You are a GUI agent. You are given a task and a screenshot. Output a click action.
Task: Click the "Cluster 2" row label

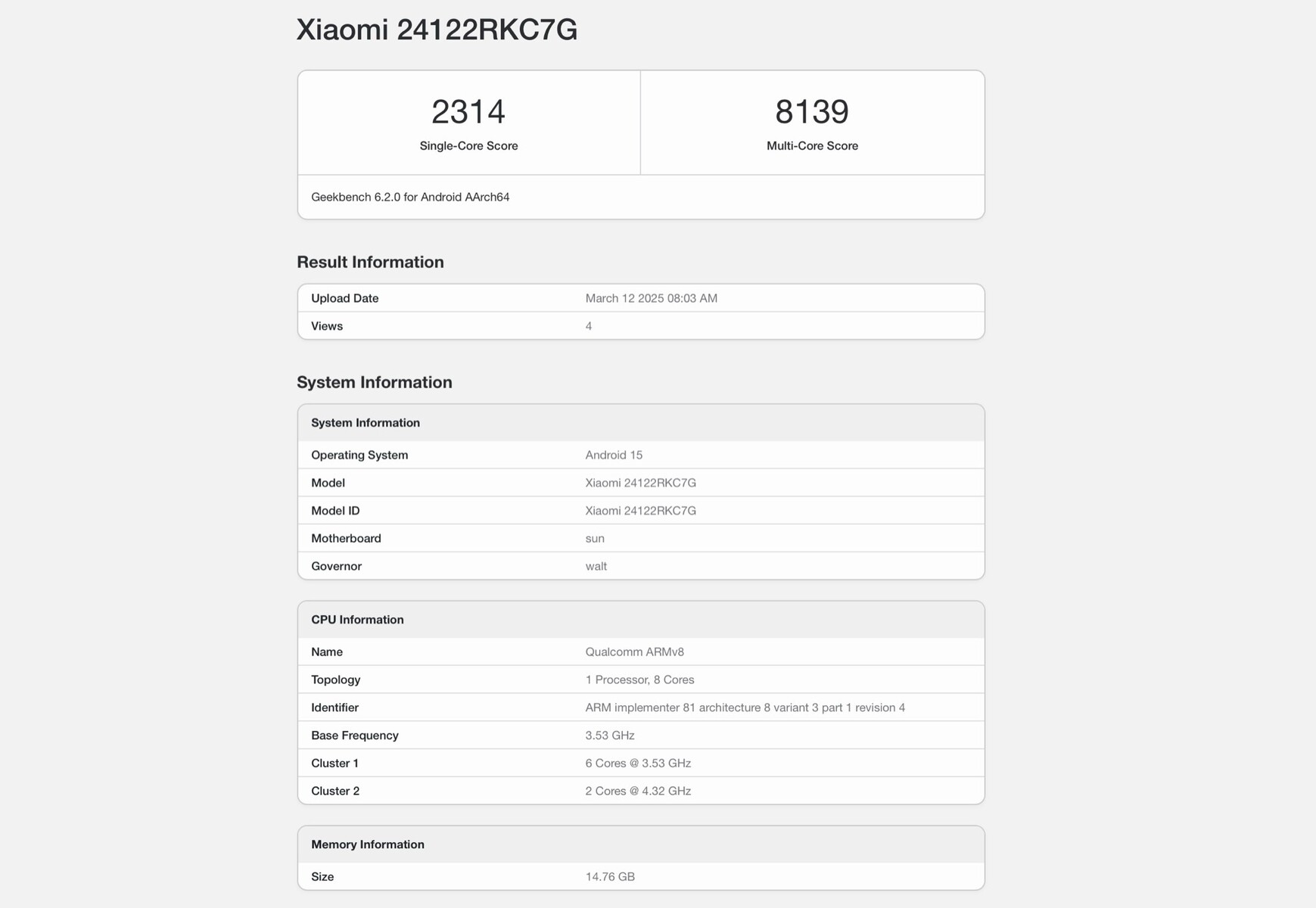pyautogui.click(x=335, y=791)
